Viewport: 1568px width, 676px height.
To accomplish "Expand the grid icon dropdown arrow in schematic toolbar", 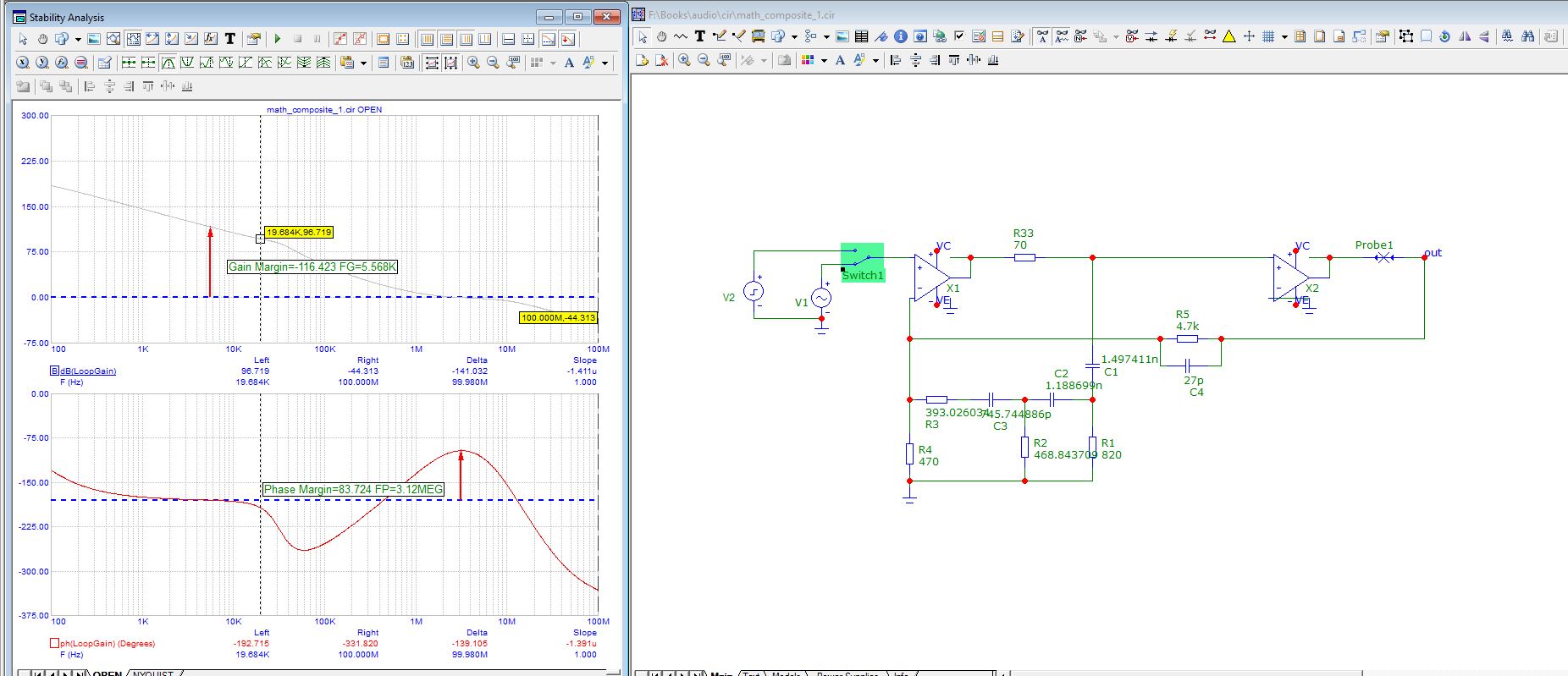I will coord(1284,36).
